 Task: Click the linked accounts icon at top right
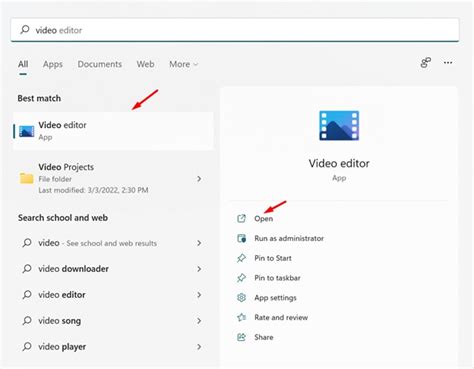coord(426,62)
